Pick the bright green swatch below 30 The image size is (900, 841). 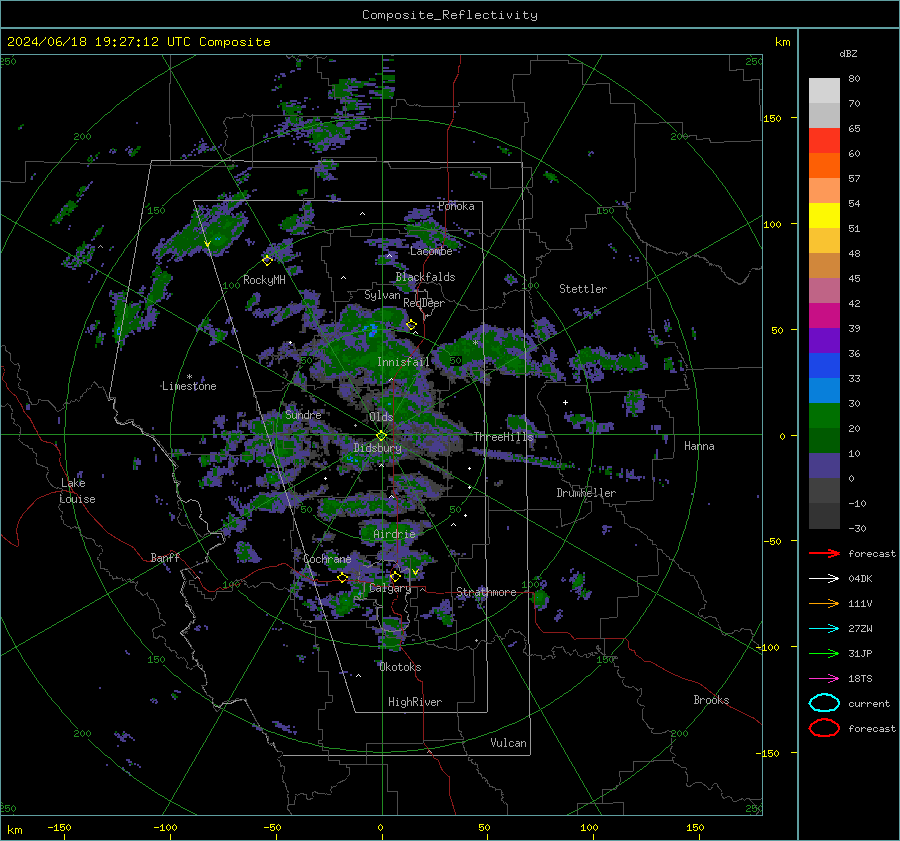824,416
